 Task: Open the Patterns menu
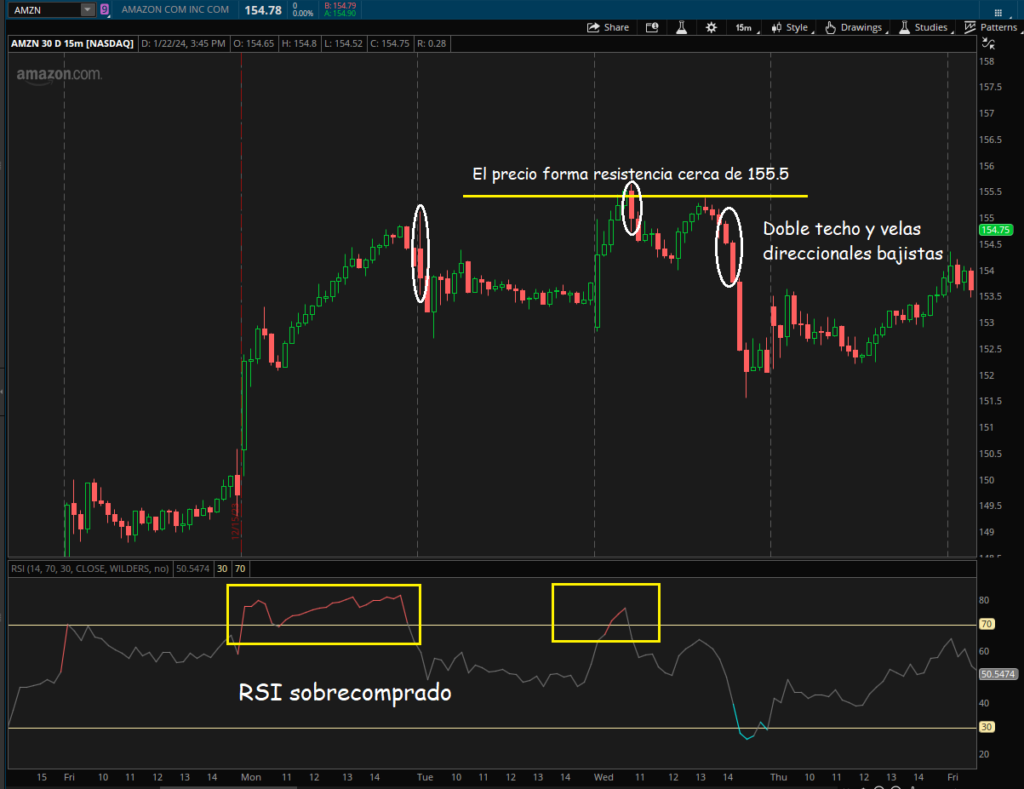pos(991,27)
